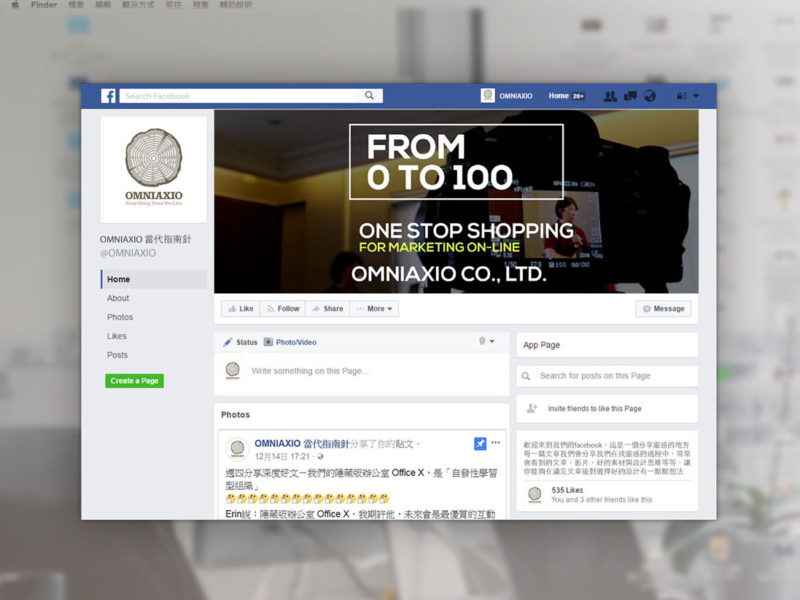The image size is (800, 600).
Task: Click the Facebook logo icon
Action: click(108, 96)
